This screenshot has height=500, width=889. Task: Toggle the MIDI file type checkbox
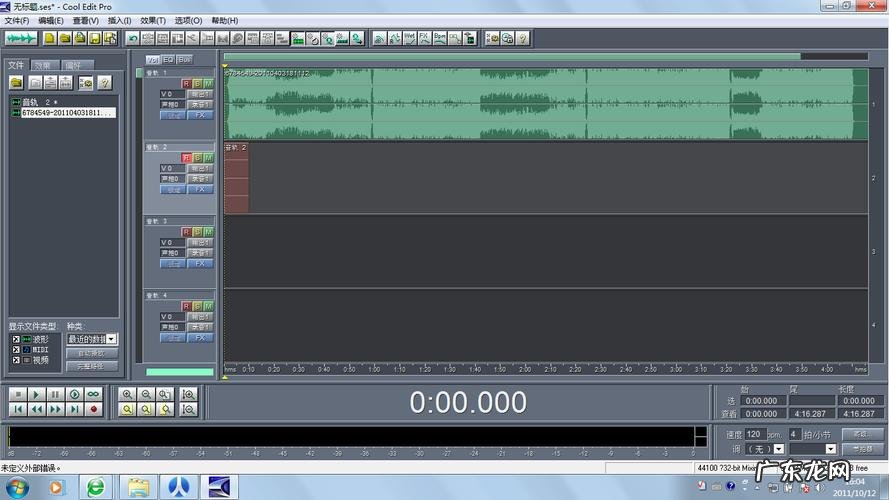[16, 349]
